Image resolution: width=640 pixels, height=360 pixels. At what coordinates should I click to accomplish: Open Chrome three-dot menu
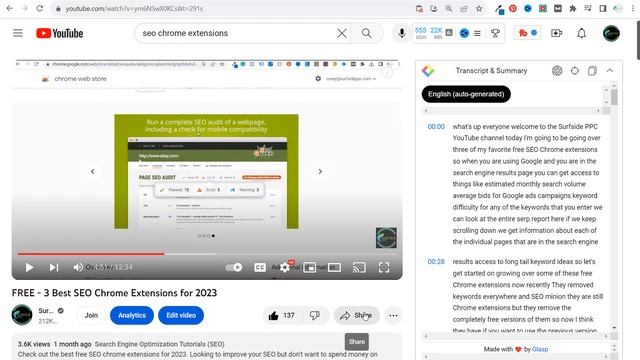point(633,8)
